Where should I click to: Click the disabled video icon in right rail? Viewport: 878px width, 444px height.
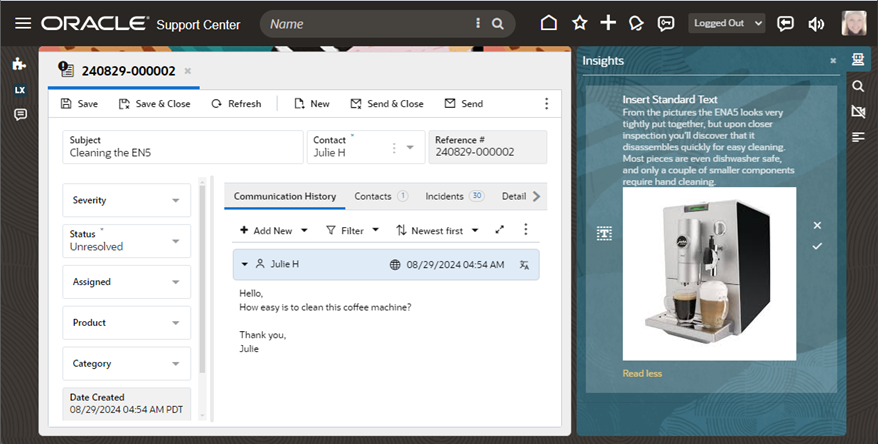pos(858,111)
